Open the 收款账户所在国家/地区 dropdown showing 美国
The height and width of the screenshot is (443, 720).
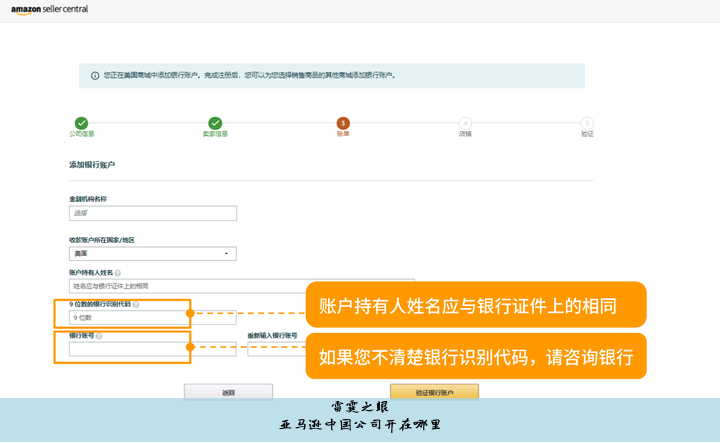pyautogui.click(x=153, y=254)
